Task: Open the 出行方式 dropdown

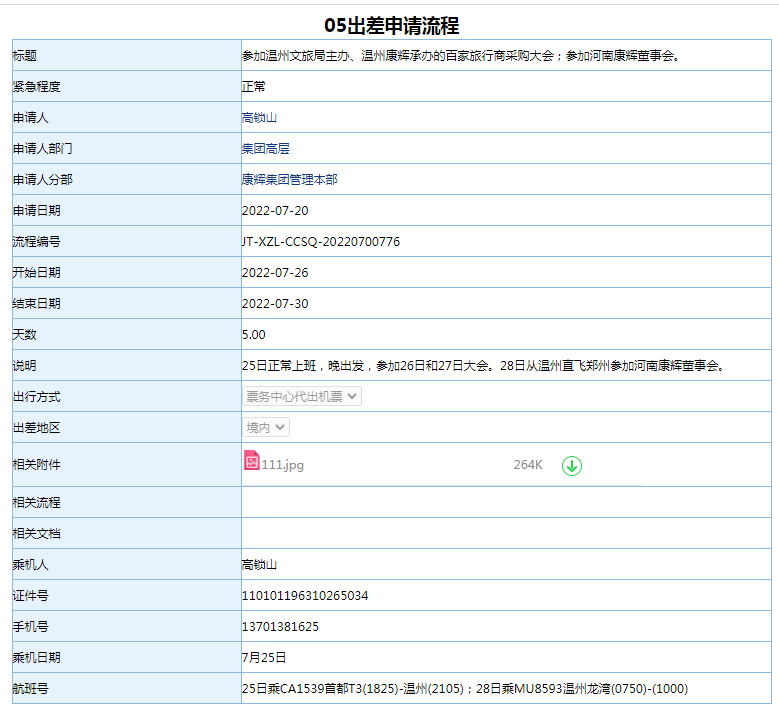Action: pyautogui.click(x=301, y=396)
